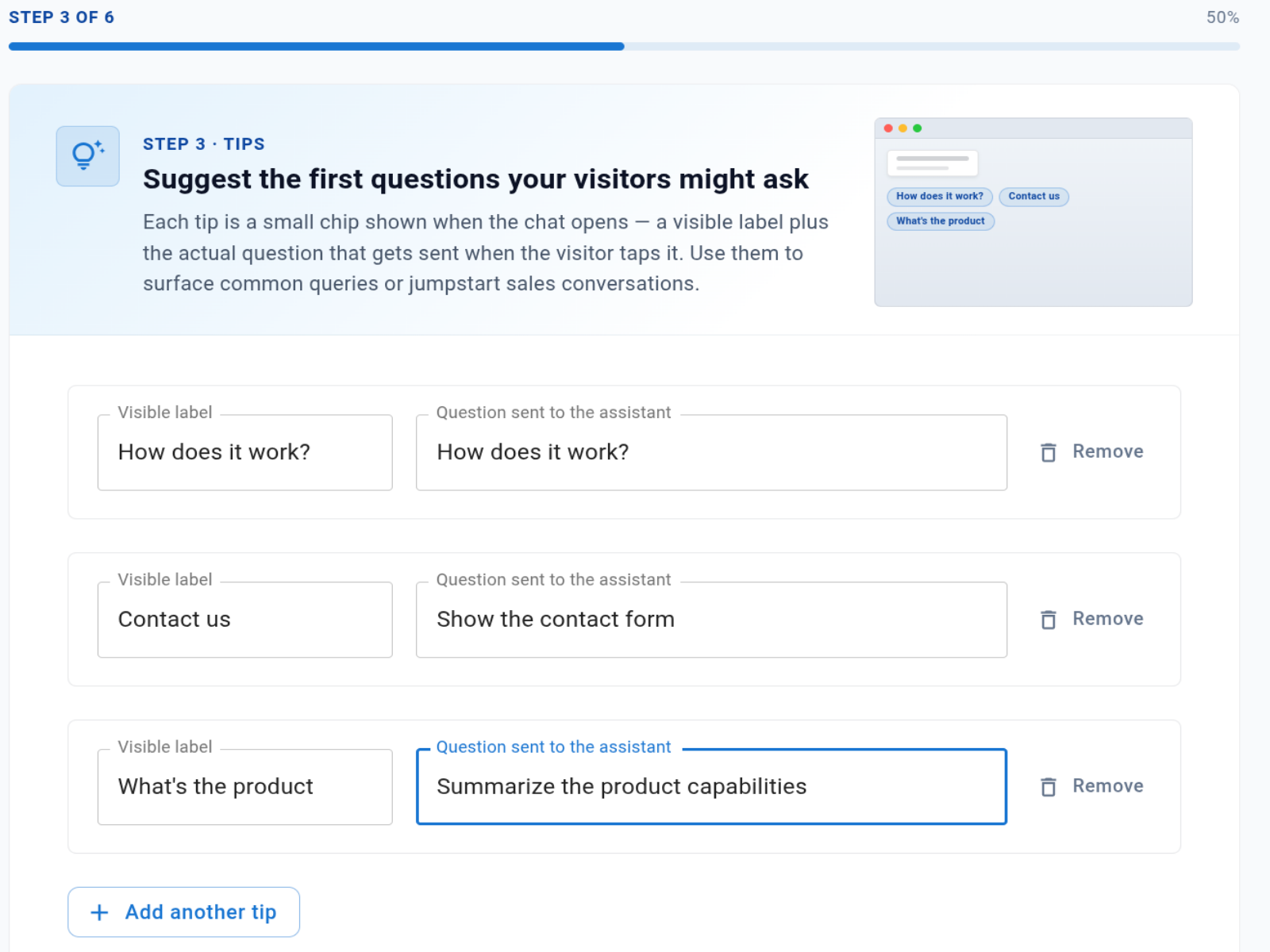Click 'STEP 3 · TIPS' heading label
The image size is (1270, 952).
(204, 144)
